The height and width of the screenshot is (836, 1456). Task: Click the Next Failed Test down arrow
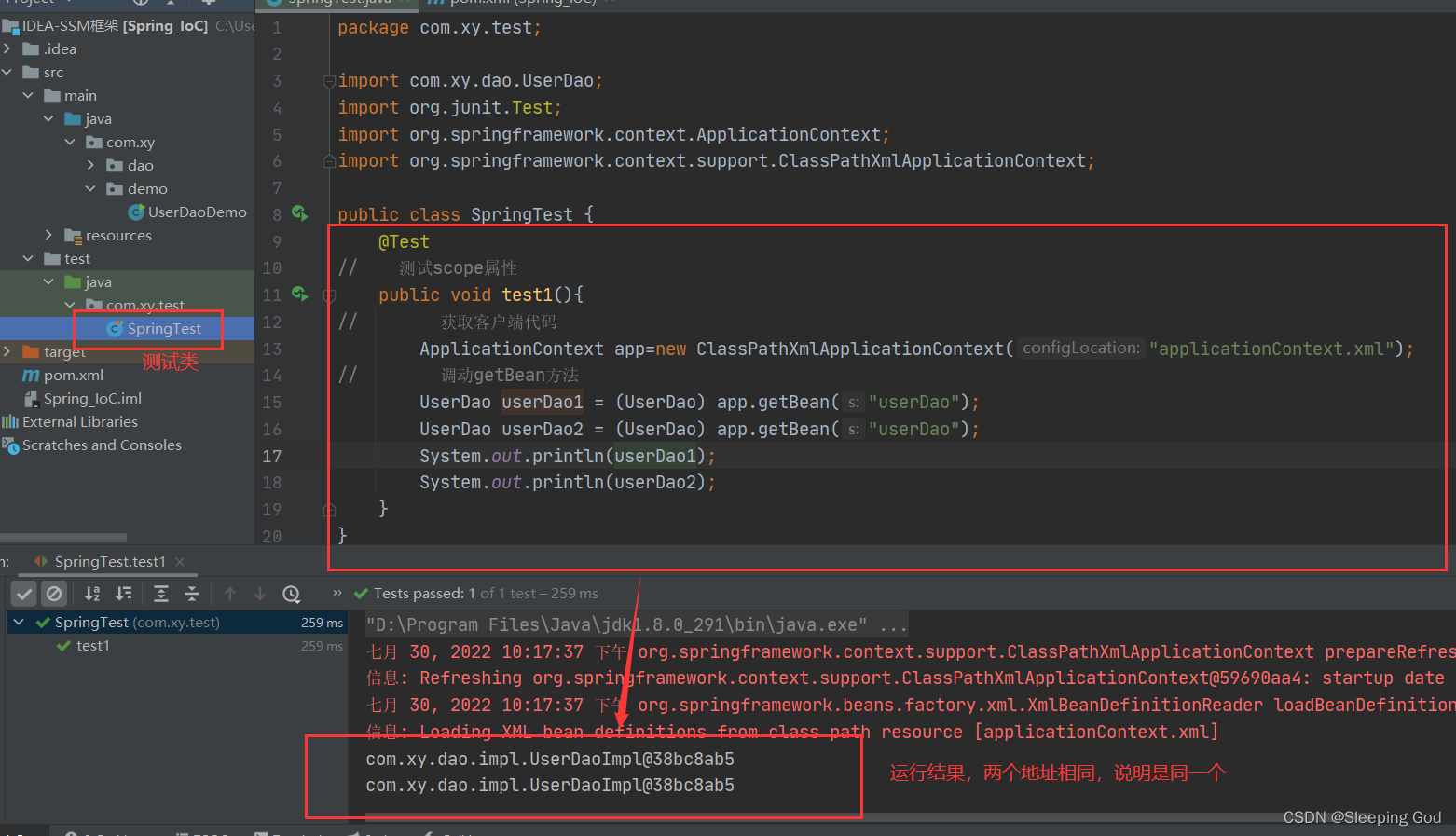click(260, 594)
